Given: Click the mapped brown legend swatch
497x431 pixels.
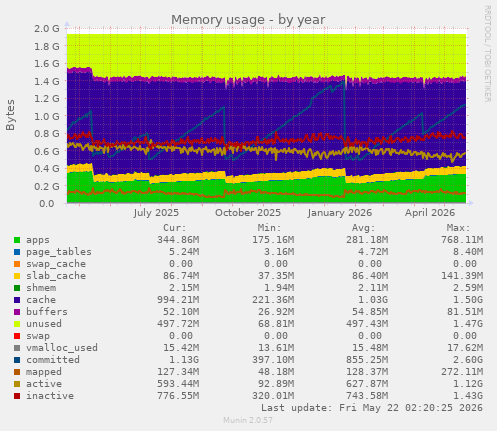Looking at the screenshot, I should pos(17,372).
